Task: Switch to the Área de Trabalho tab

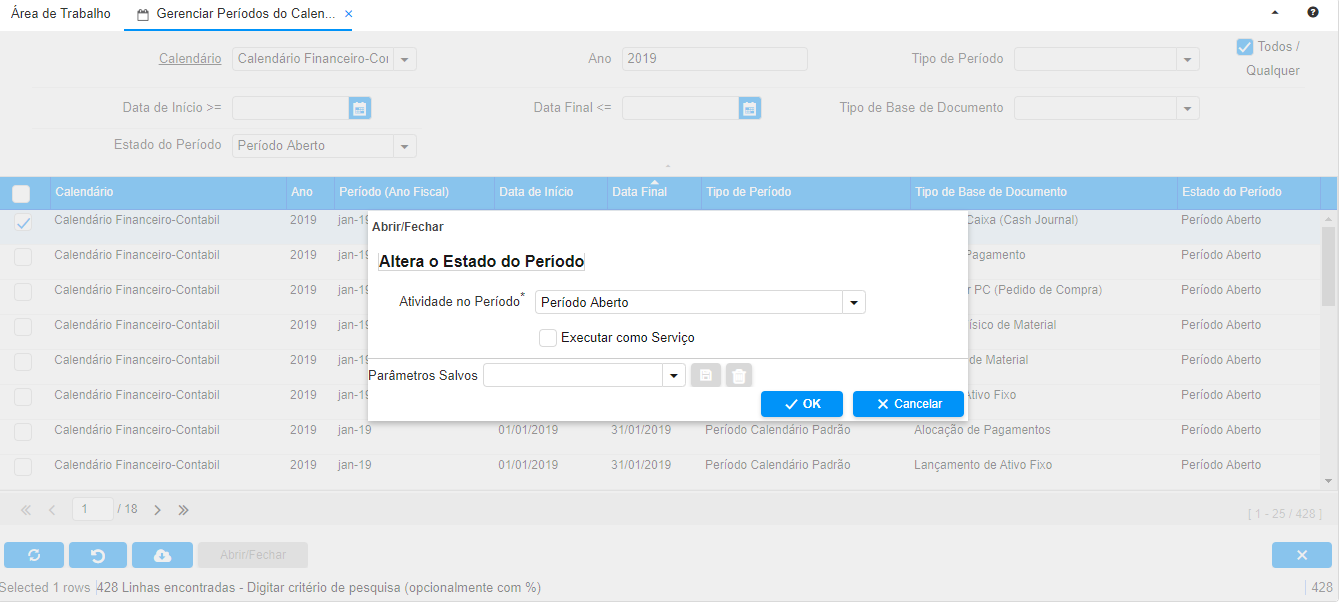Action: pyautogui.click(x=61, y=14)
